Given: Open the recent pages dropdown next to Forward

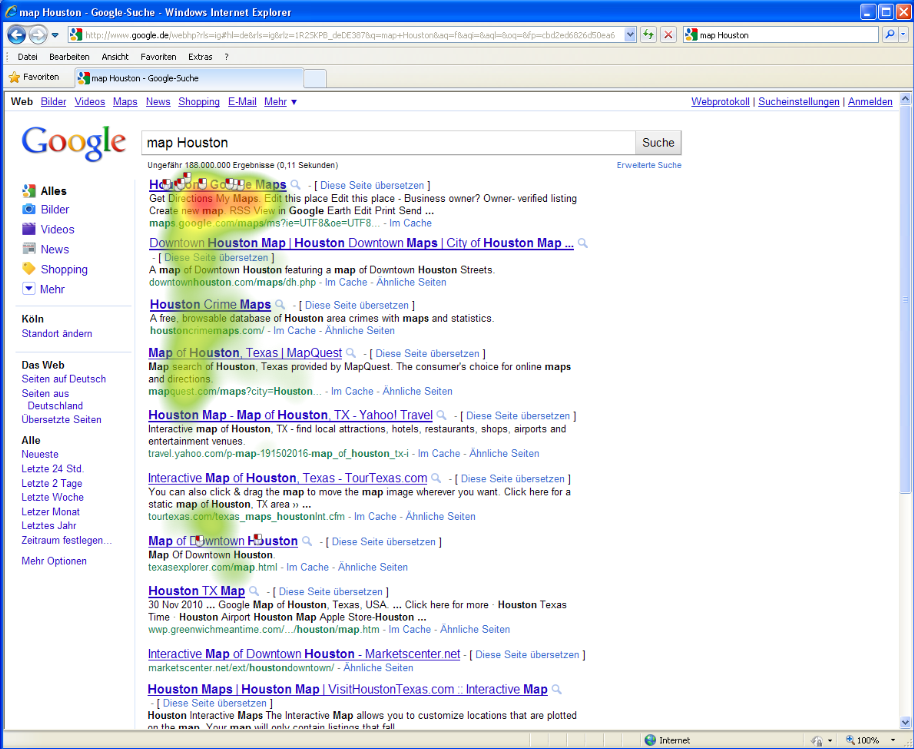Looking at the screenshot, I should [x=55, y=35].
